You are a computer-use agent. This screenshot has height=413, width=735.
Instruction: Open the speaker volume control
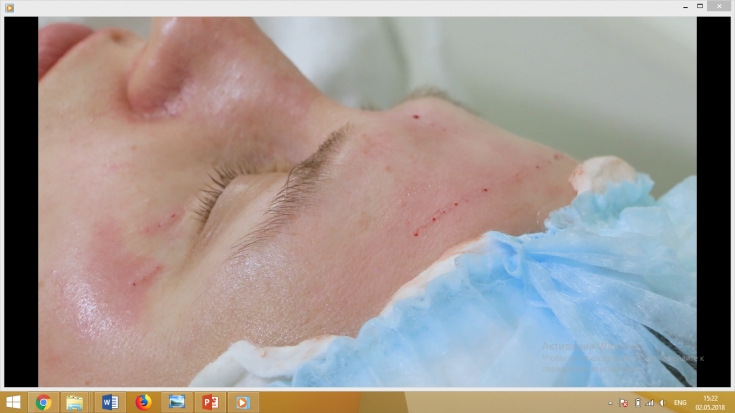(661, 402)
